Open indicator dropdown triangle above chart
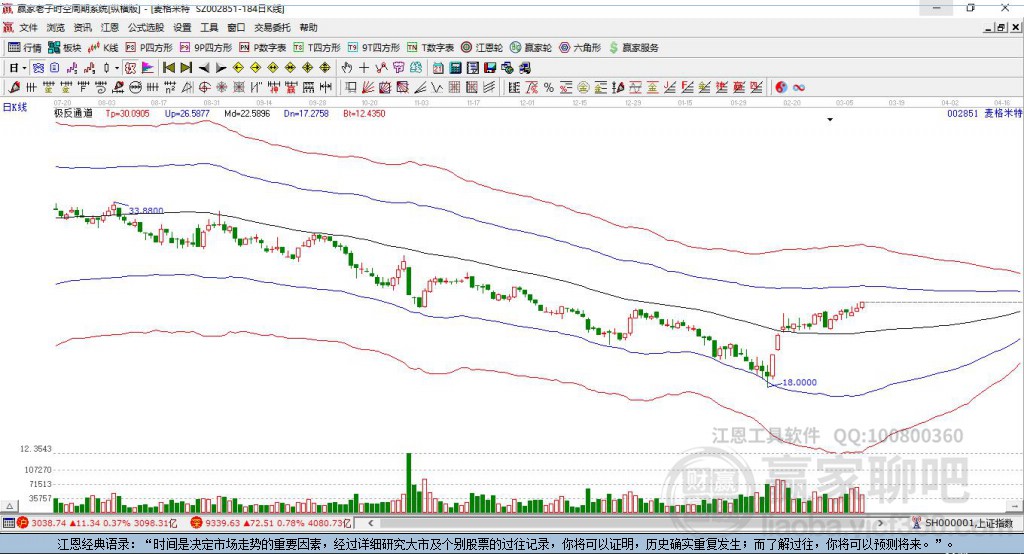Screen dimensions: 1024x554 pos(830,120)
